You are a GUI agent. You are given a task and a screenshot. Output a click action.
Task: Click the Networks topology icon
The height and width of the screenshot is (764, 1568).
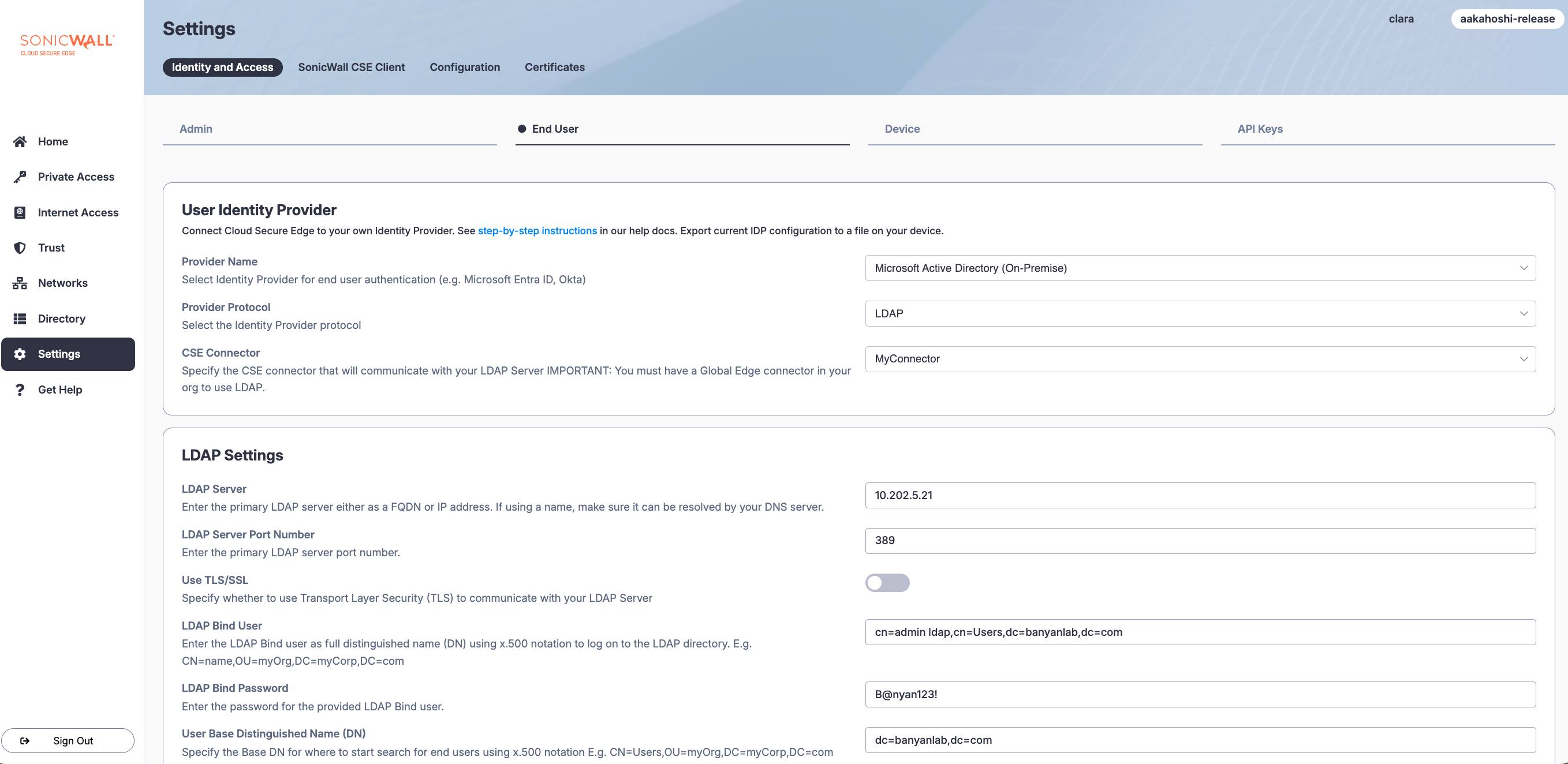[20, 283]
